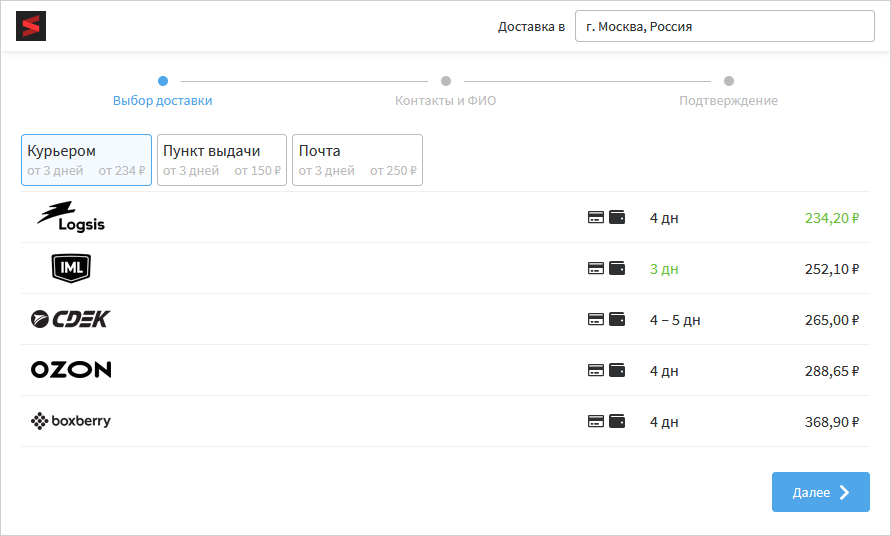Click the red S store logo
891x536 pixels.
[x=31, y=26]
